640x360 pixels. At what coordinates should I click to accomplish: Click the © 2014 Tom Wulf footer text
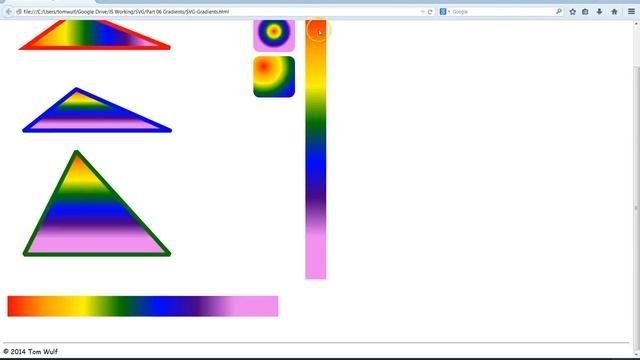click(x=30, y=351)
